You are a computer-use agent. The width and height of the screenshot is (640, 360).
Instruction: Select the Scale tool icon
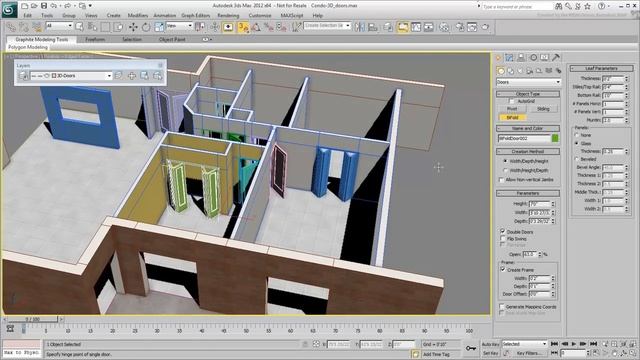(x=159, y=27)
